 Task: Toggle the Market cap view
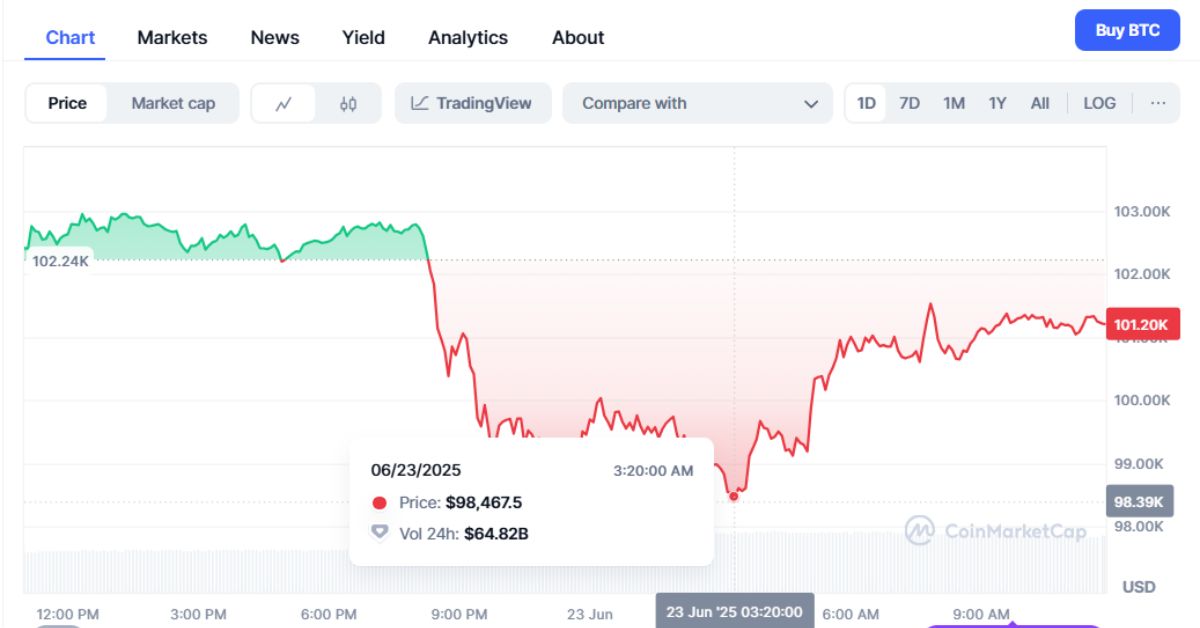tap(173, 103)
